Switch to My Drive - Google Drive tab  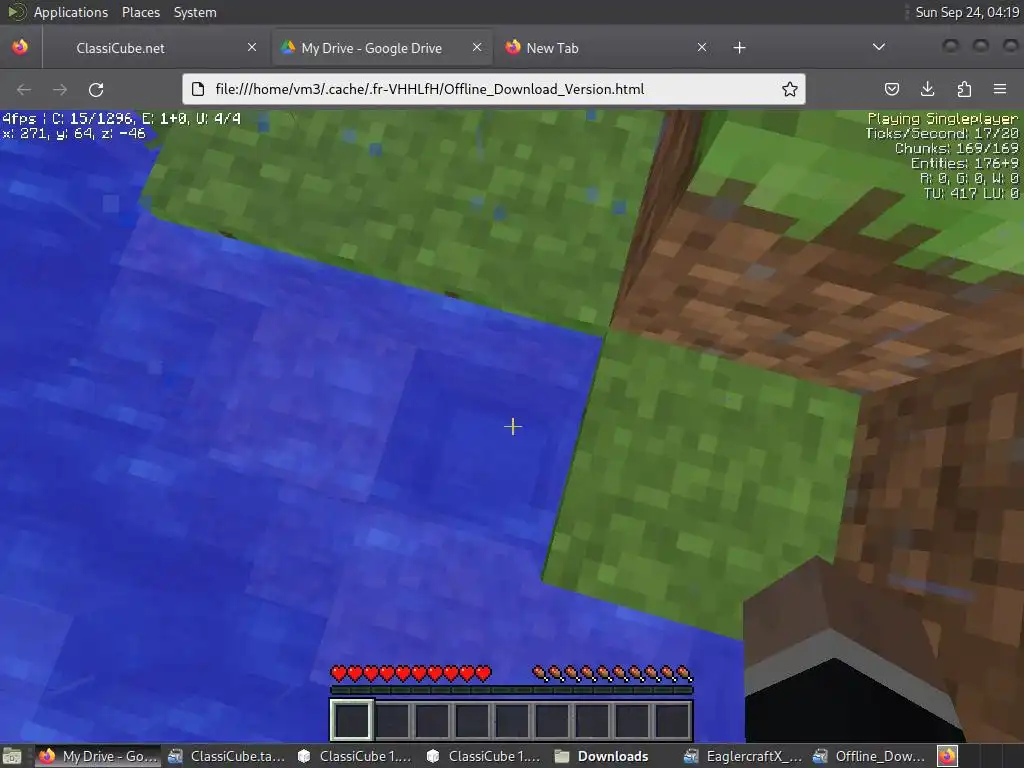tap(381, 48)
